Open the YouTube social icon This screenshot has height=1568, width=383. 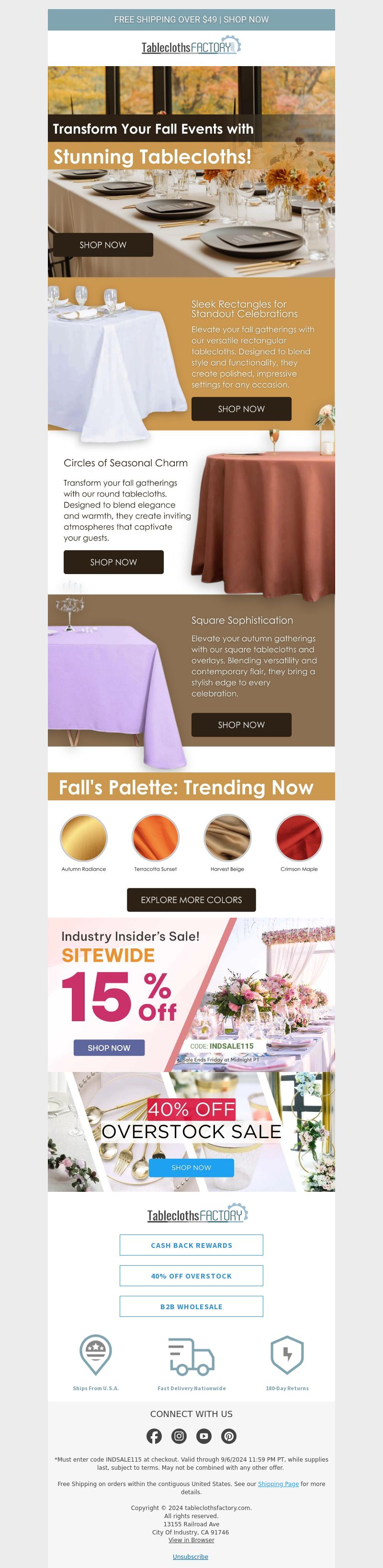[x=203, y=1436]
